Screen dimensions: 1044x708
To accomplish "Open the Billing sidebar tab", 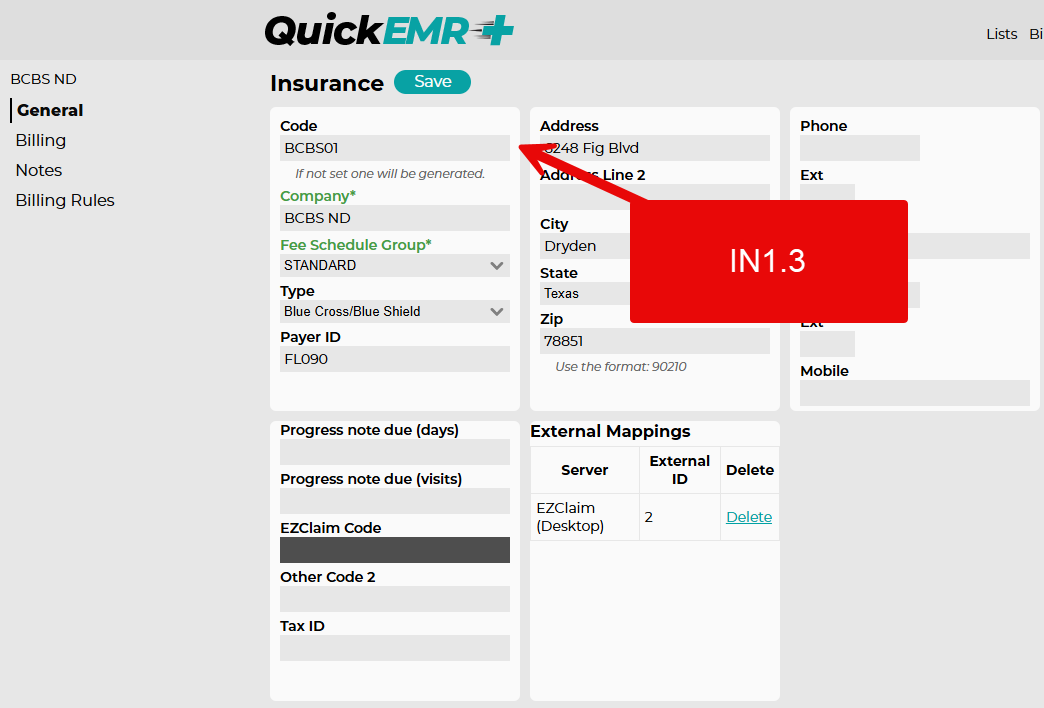I will pos(41,141).
